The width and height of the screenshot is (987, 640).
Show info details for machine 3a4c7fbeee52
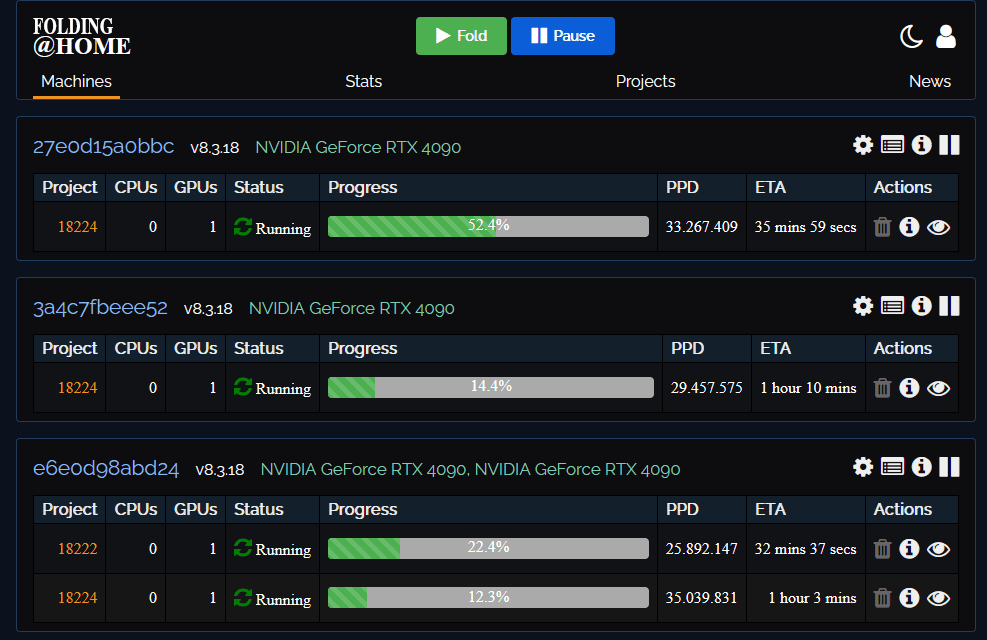(922, 306)
